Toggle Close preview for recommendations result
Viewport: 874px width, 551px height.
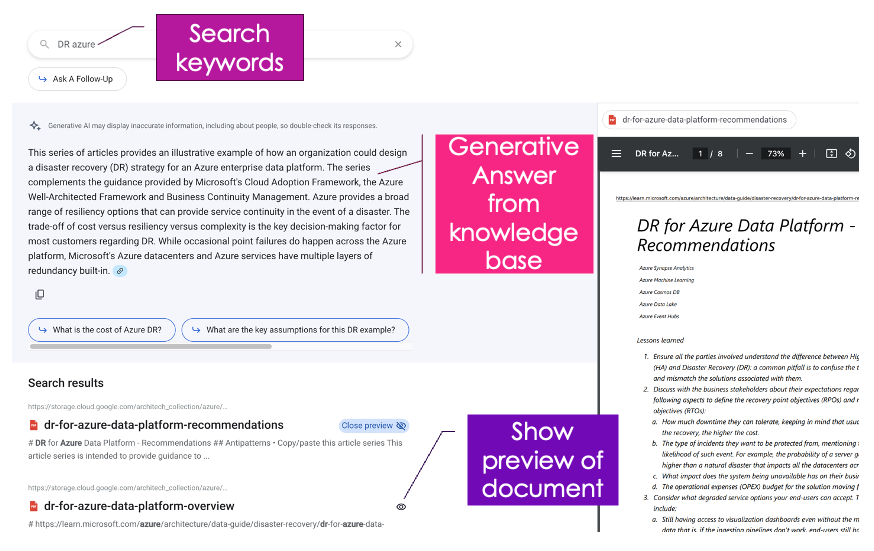coord(373,426)
